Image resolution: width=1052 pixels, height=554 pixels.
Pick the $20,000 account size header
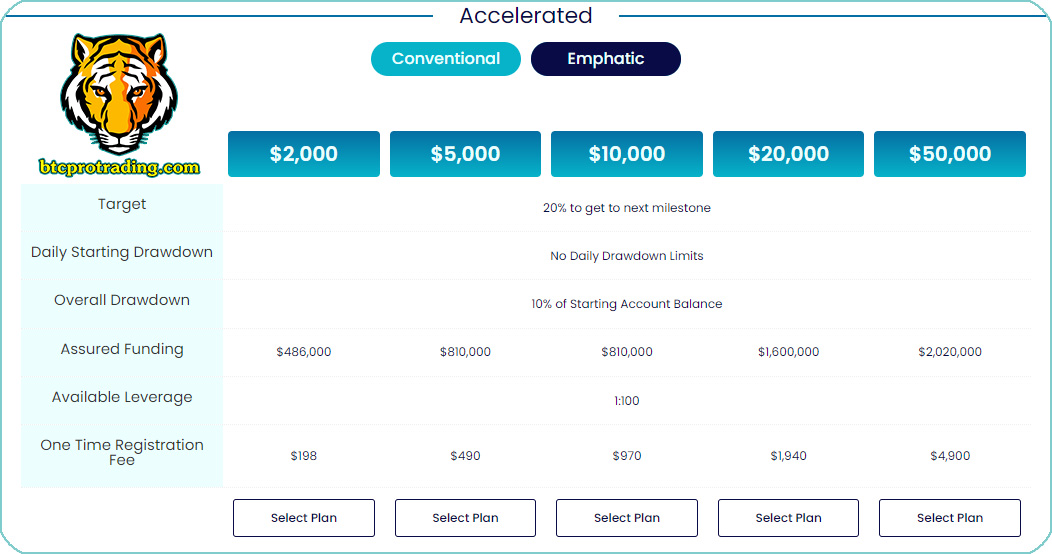click(788, 154)
